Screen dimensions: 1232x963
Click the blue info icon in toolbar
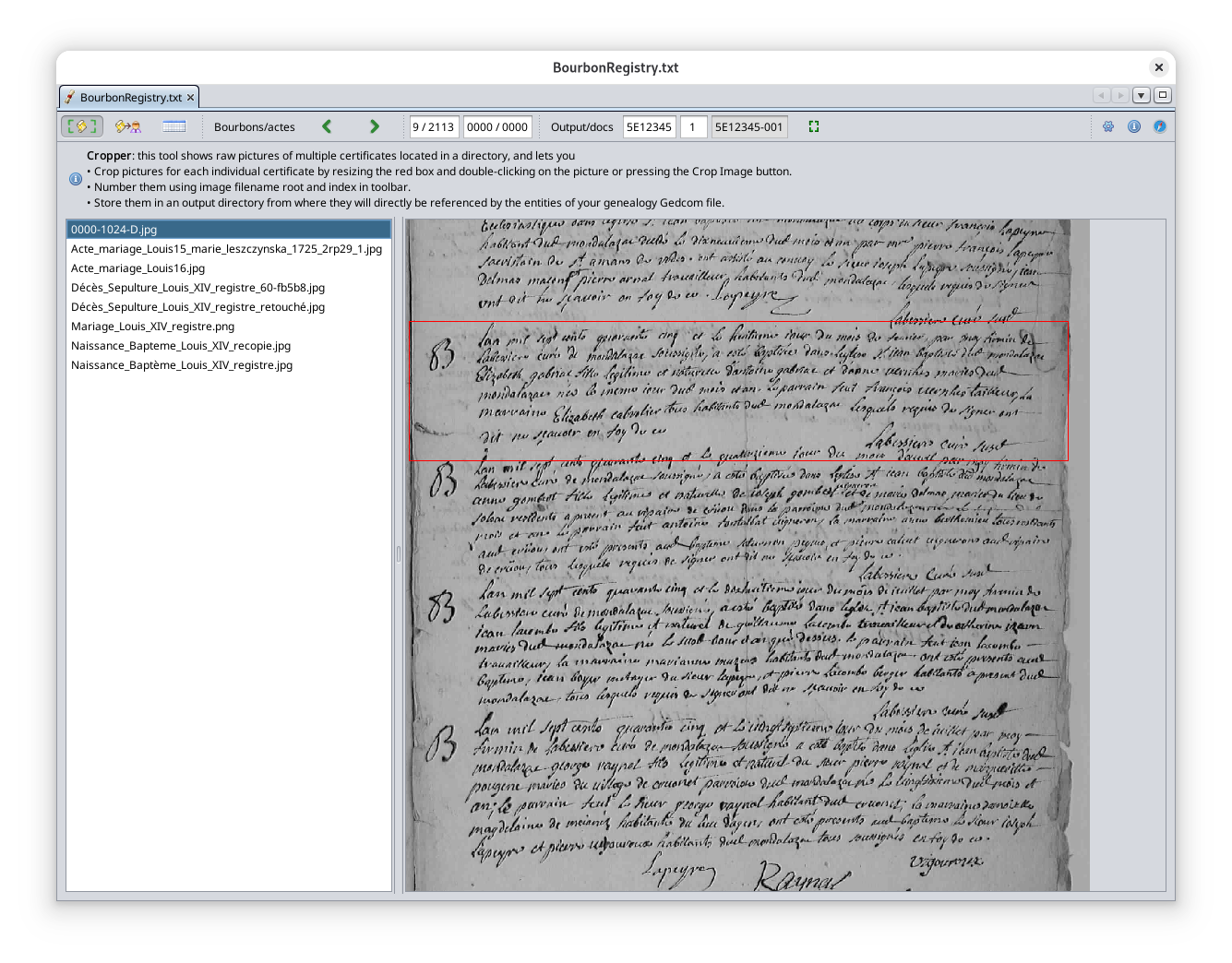pyautogui.click(x=1134, y=126)
